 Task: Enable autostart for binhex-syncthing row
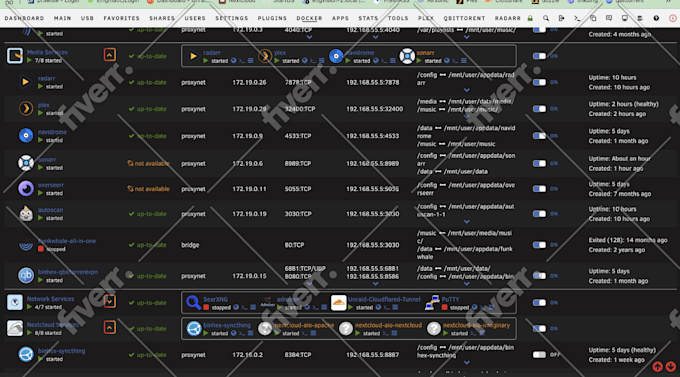click(x=539, y=355)
